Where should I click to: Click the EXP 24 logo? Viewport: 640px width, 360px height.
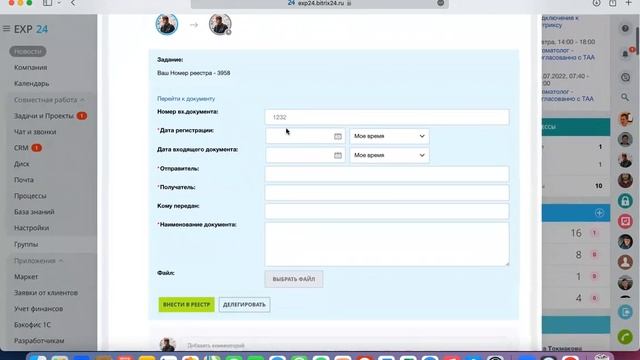point(31,29)
